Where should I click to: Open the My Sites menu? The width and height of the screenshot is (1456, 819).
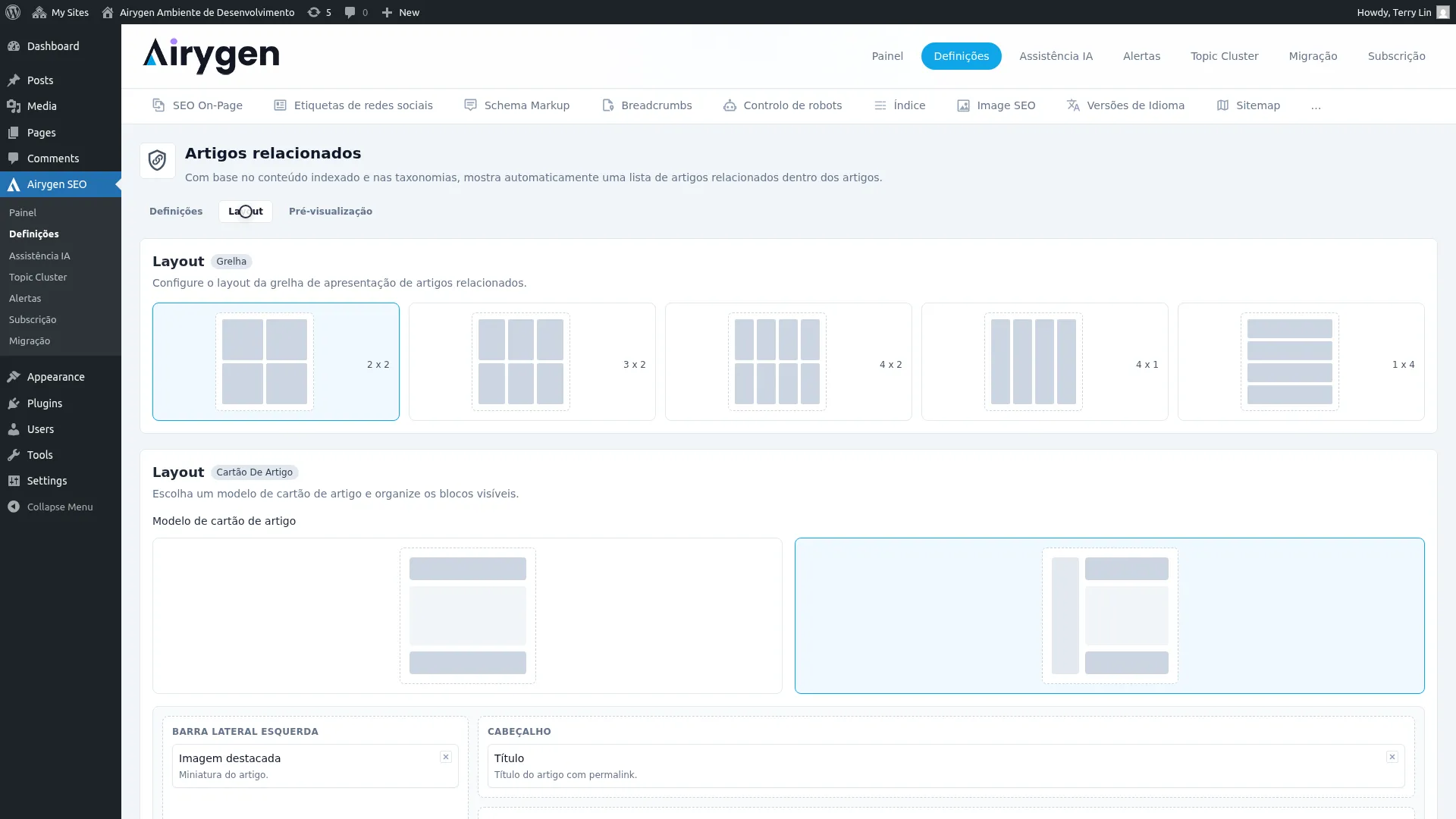(x=61, y=12)
